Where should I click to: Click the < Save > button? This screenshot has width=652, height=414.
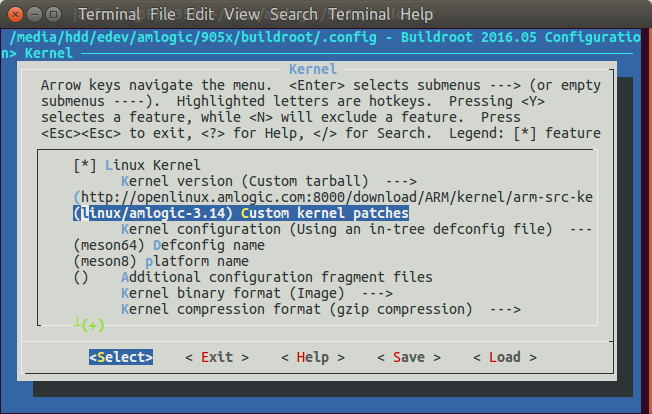tap(409, 357)
